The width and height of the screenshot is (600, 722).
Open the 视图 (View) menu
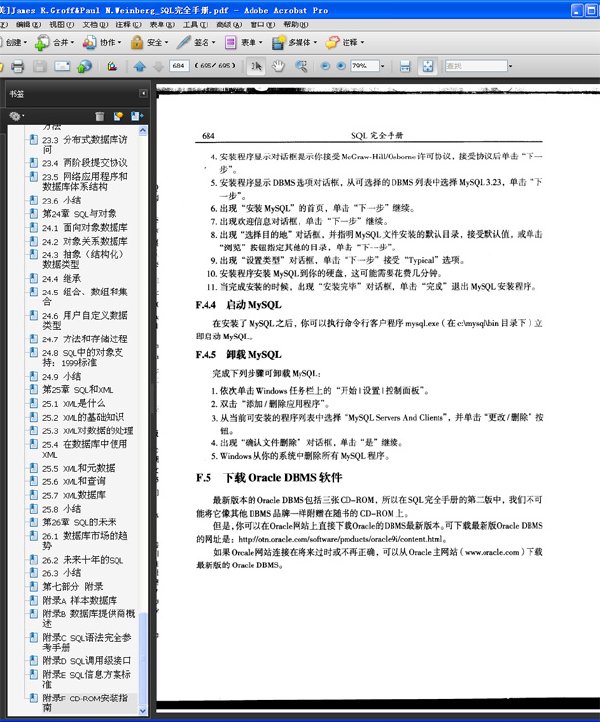pyautogui.click(x=62, y=24)
